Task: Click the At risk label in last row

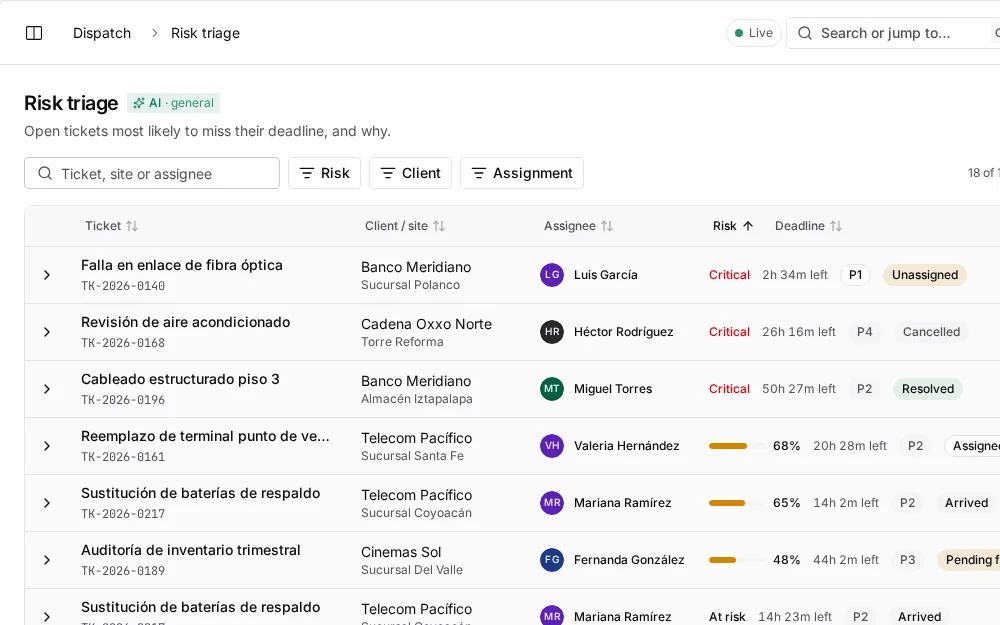Action: pos(727,617)
